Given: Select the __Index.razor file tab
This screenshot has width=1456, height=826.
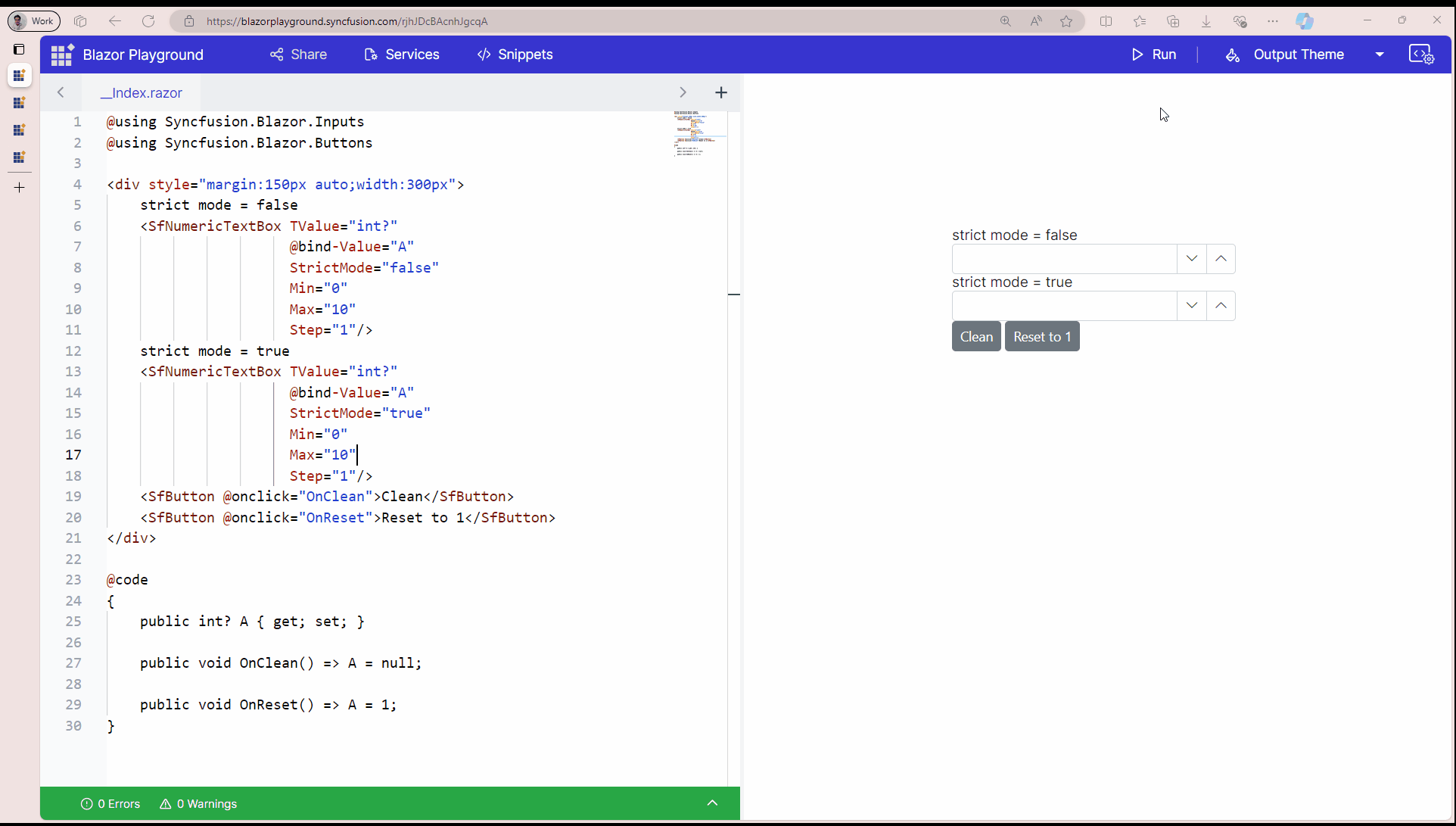Looking at the screenshot, I should (142, 93).
